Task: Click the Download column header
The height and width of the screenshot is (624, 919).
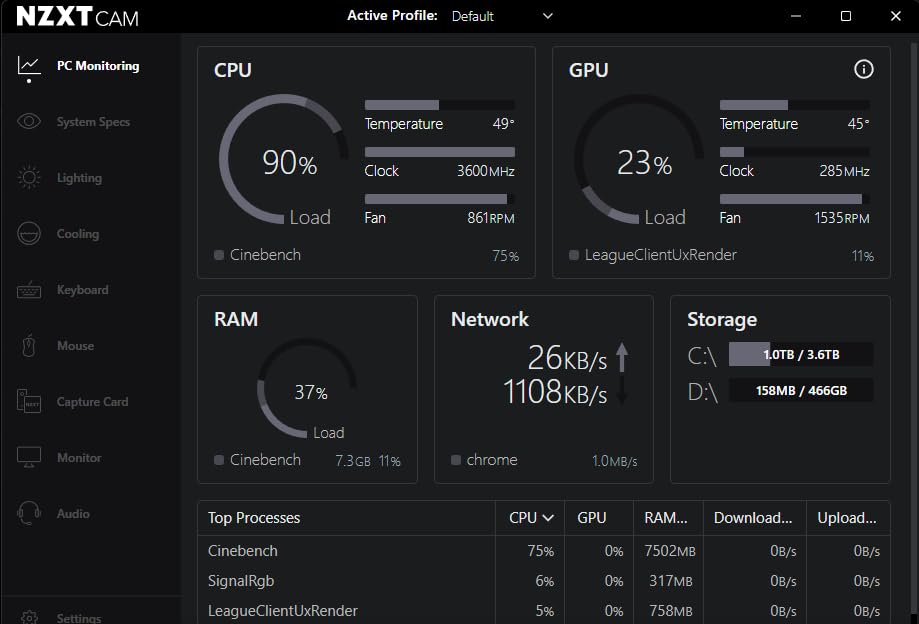Action: pos(753,518)
